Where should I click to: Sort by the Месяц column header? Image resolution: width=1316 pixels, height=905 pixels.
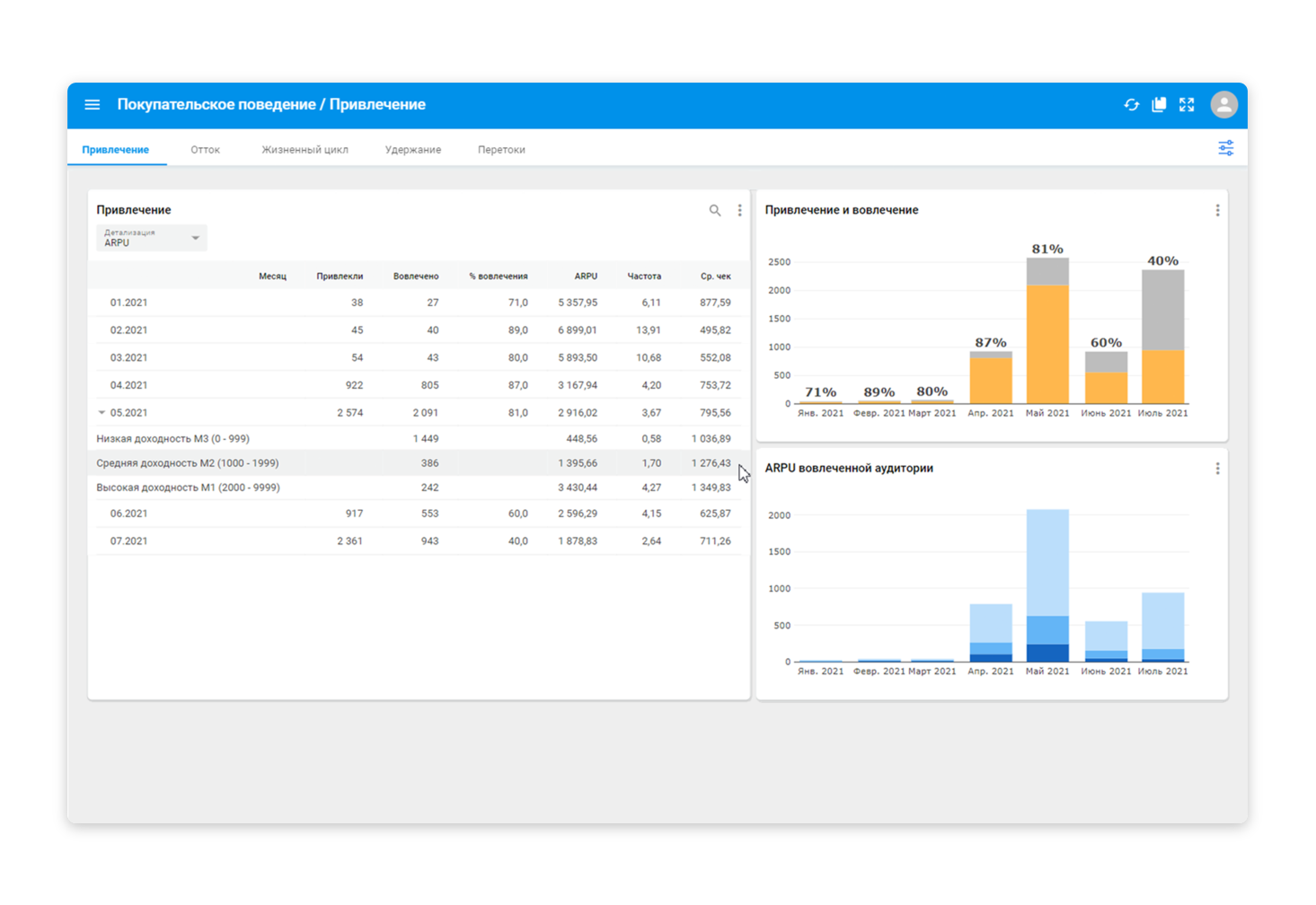tap(272, 277)
